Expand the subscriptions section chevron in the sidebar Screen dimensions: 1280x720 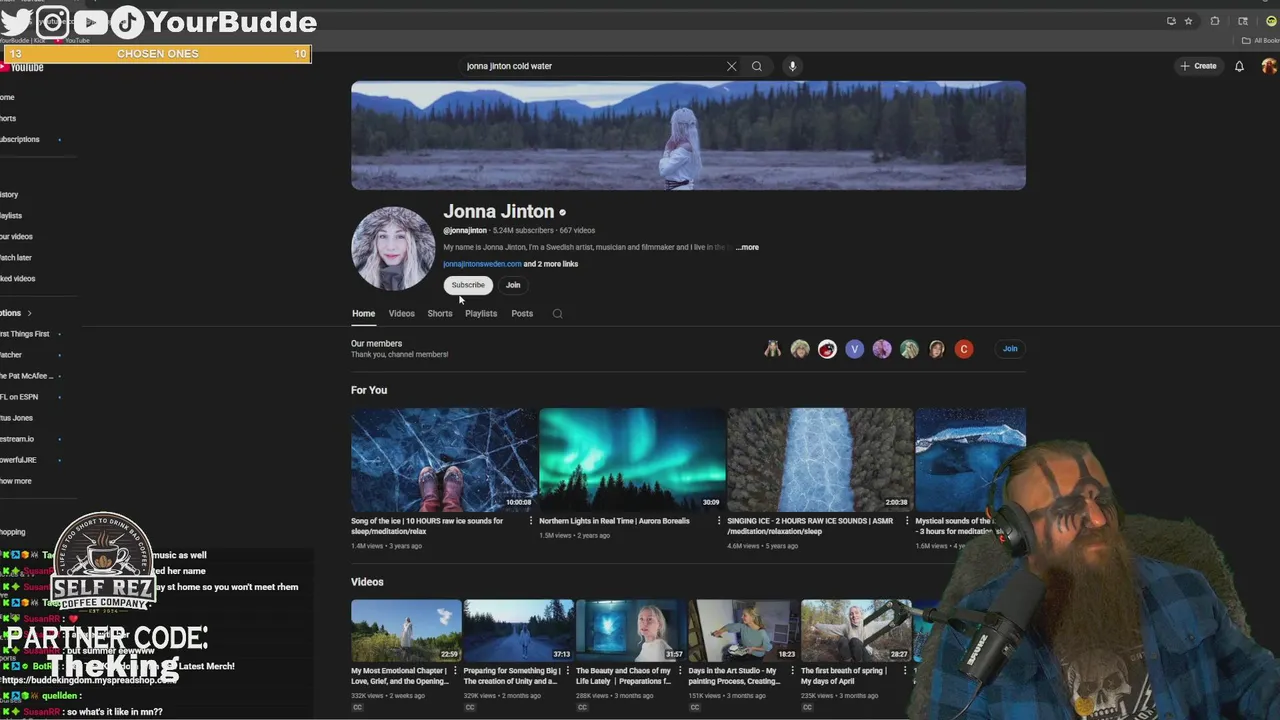pyautogui.click(x=29, y=313)
